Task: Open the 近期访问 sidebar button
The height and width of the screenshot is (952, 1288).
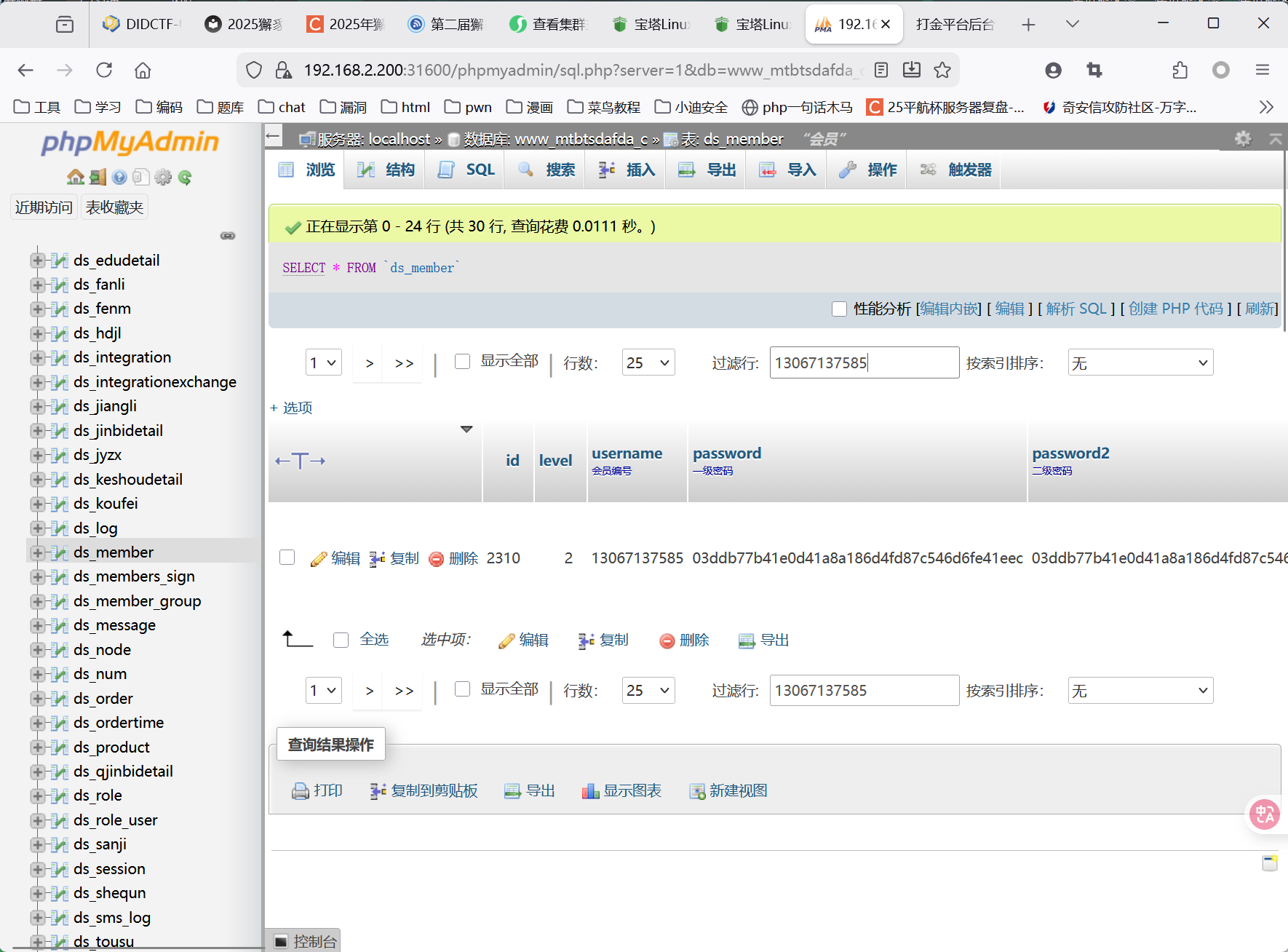Action: tap(44, 207)
